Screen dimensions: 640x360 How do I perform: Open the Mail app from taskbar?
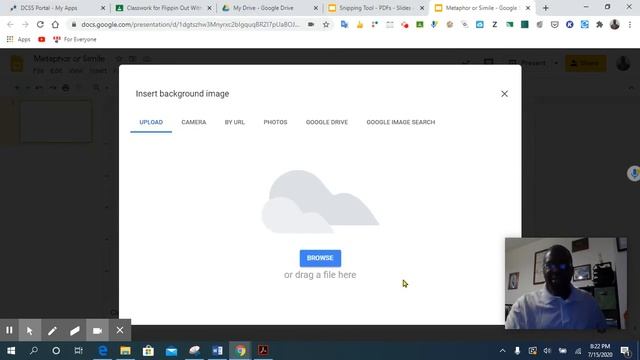point(171,351)
